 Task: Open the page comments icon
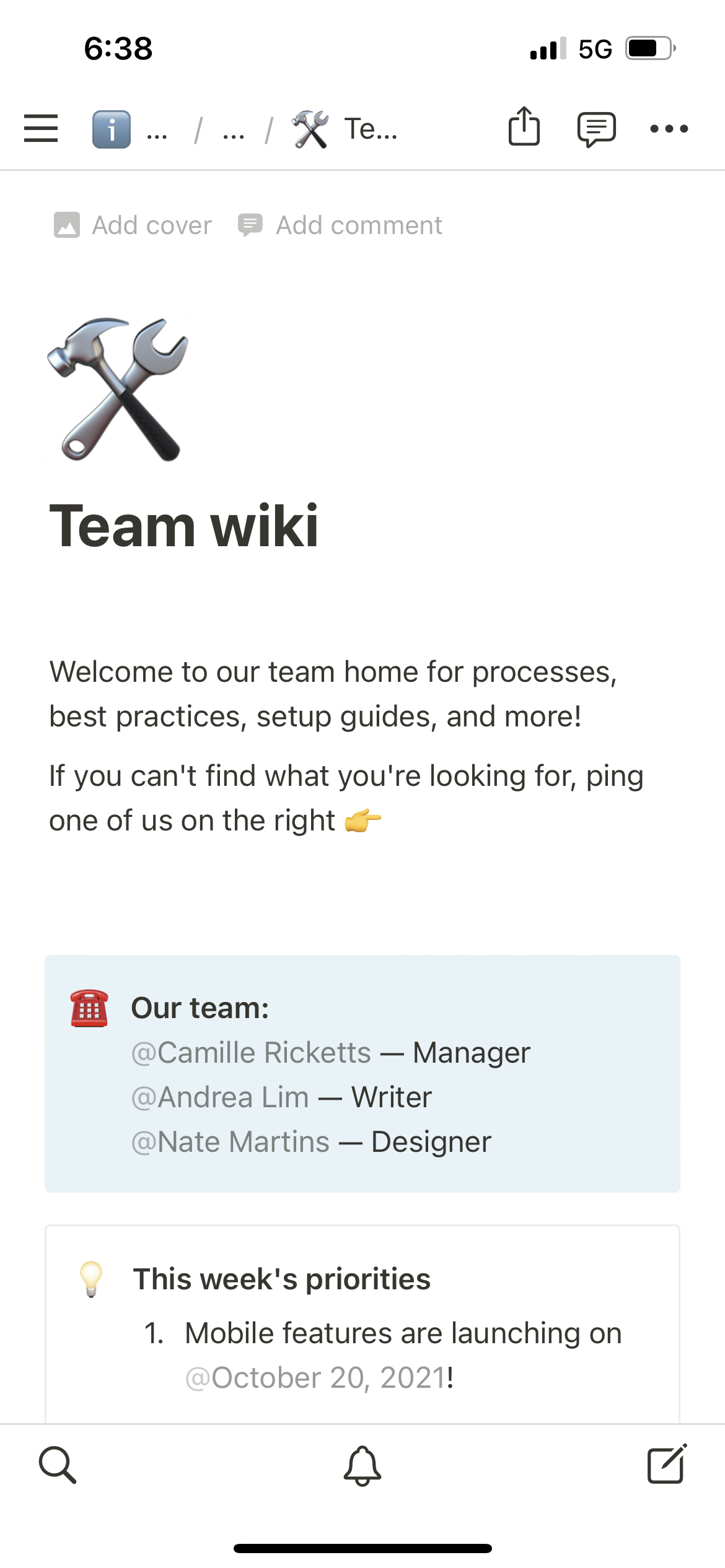point(596,129)
